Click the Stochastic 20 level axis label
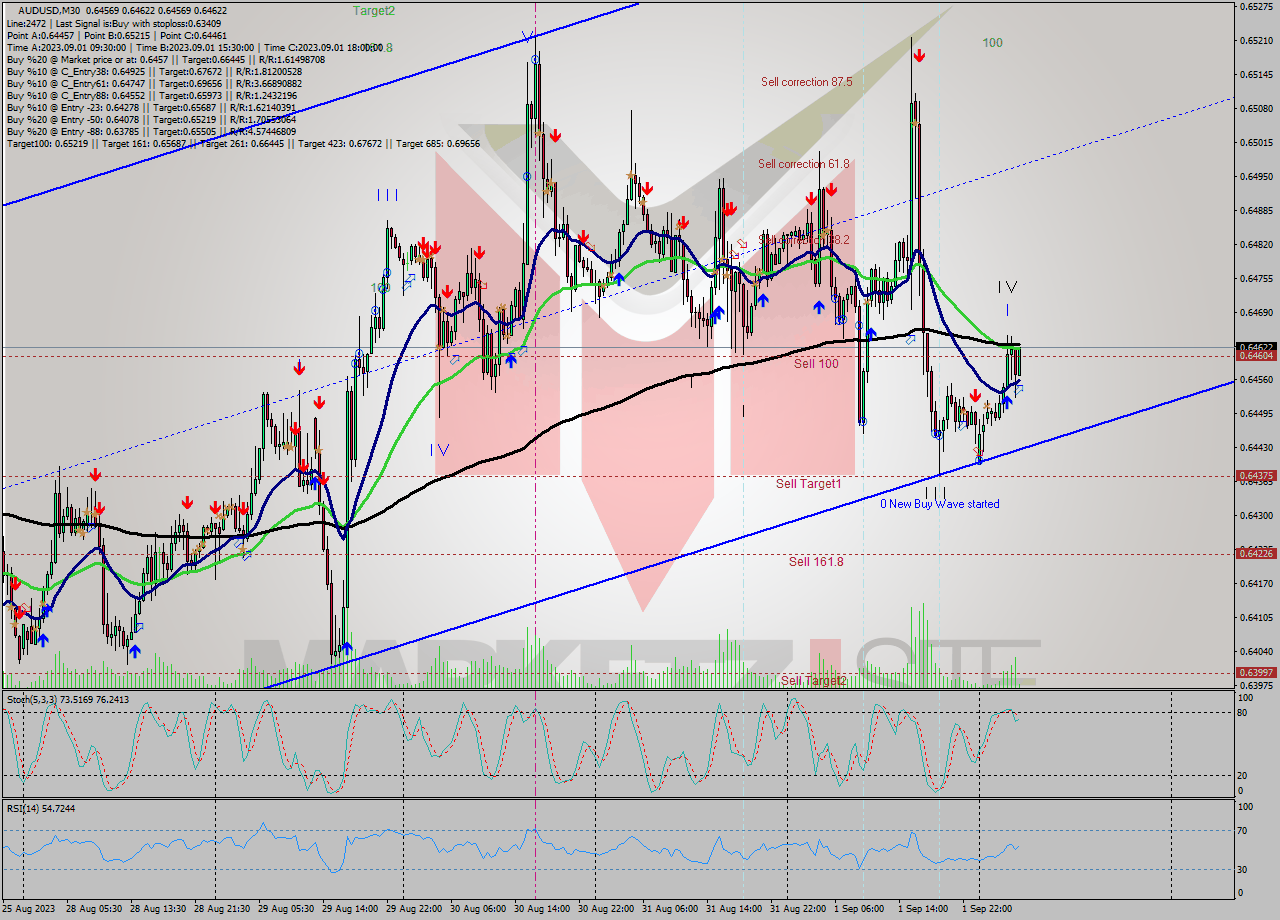Screen dimensions: 1280x920 [1241, 776]
